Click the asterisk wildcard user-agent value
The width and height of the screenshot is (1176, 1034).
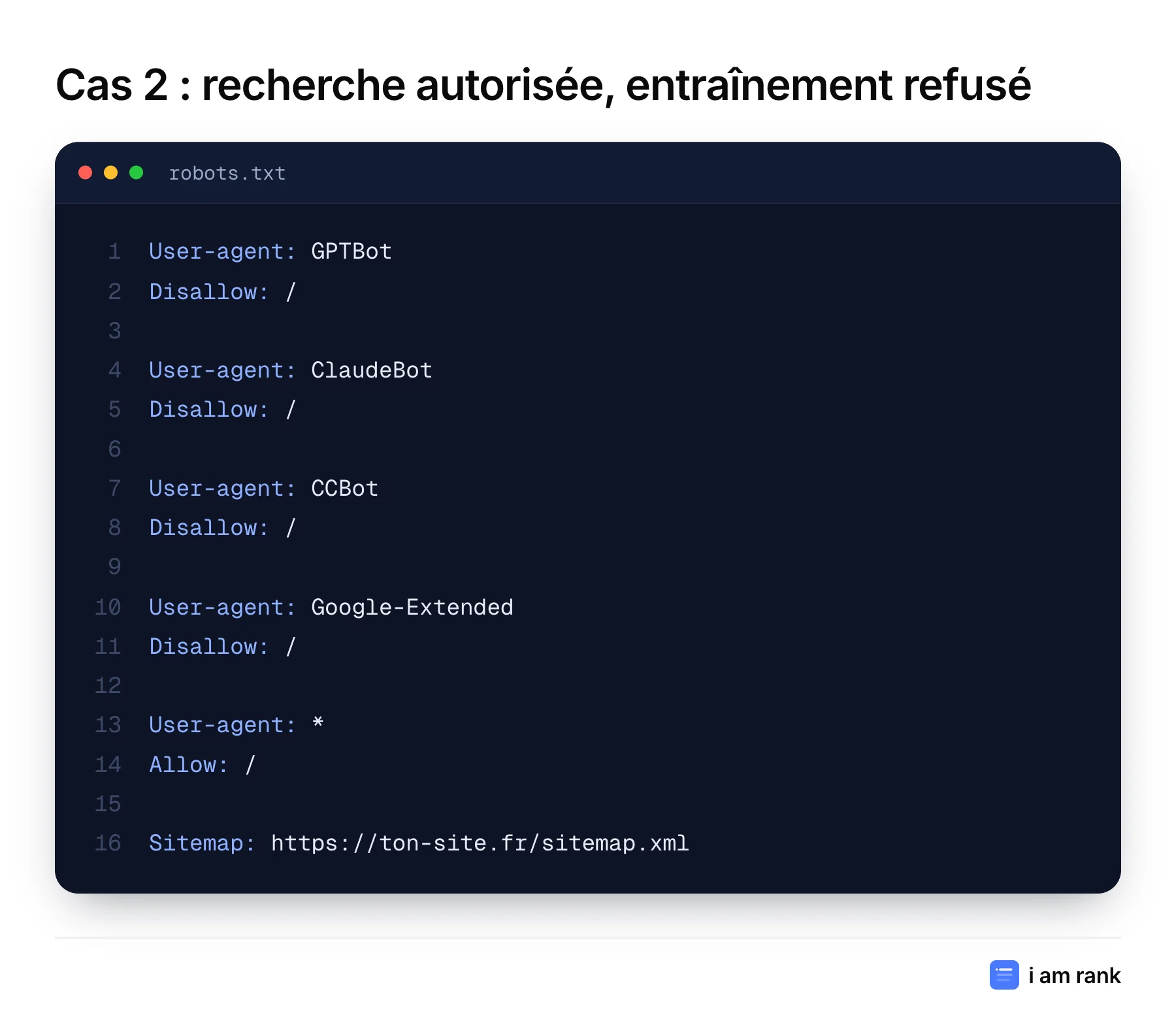(x=318, y=722)
